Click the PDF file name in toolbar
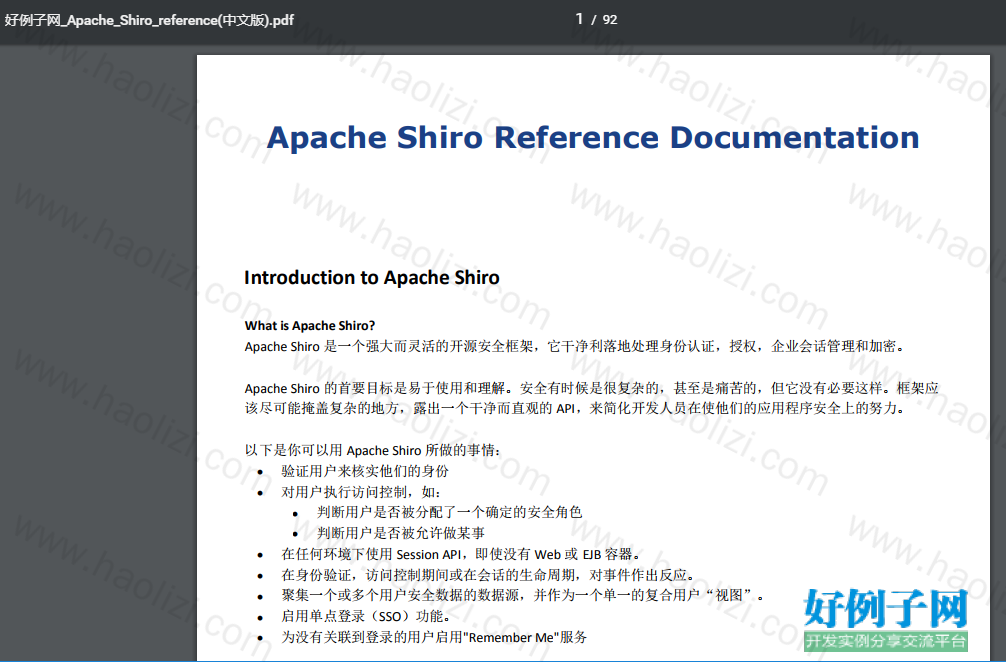1006x662 pixels. 149,20
